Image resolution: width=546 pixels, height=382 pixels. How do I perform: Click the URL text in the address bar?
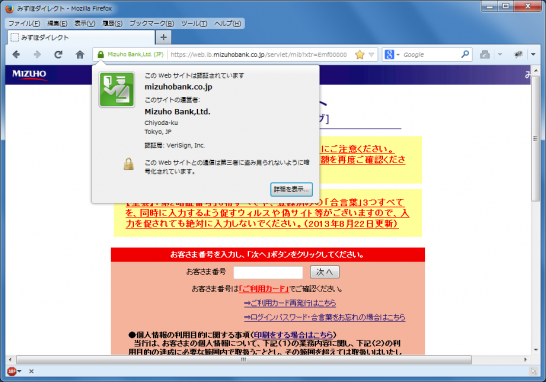[258, 55]
